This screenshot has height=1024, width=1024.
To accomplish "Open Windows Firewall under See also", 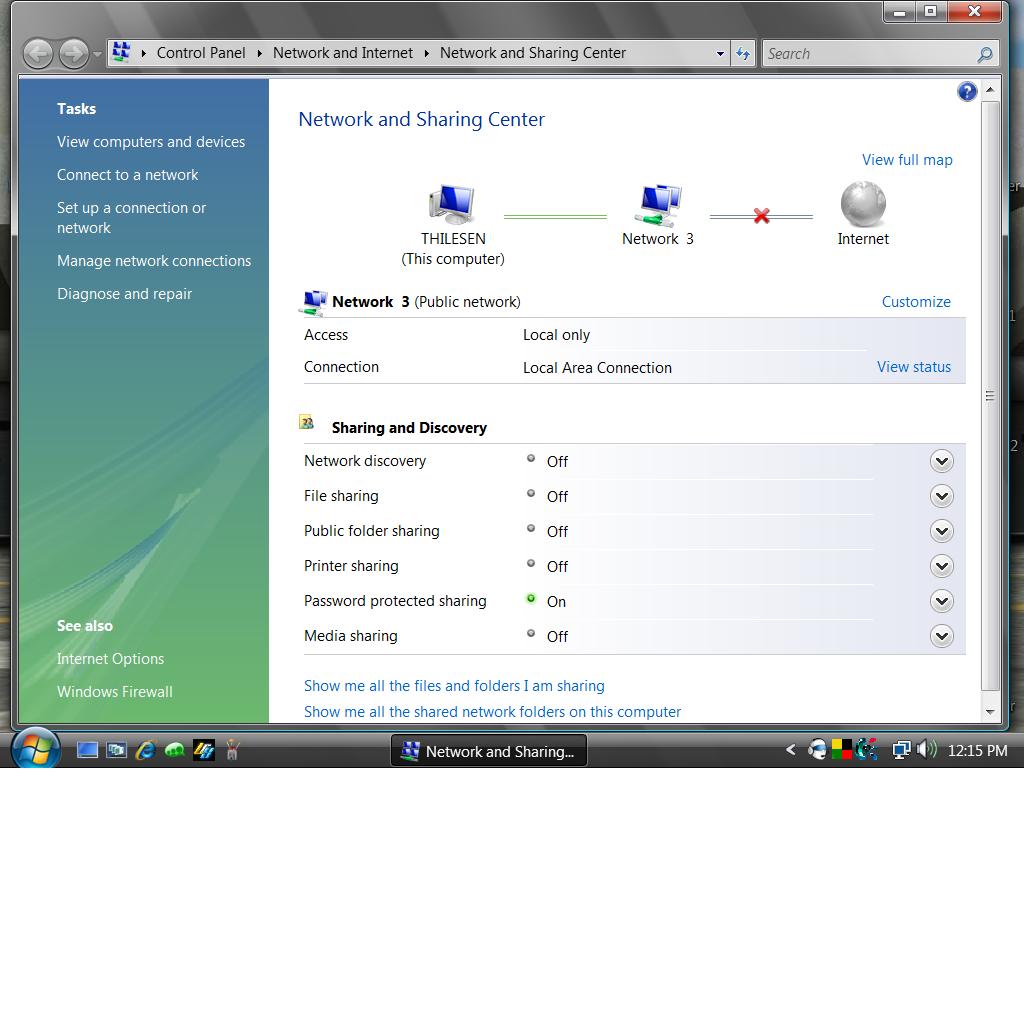I will pyautogui.click(x=114, y=692).
